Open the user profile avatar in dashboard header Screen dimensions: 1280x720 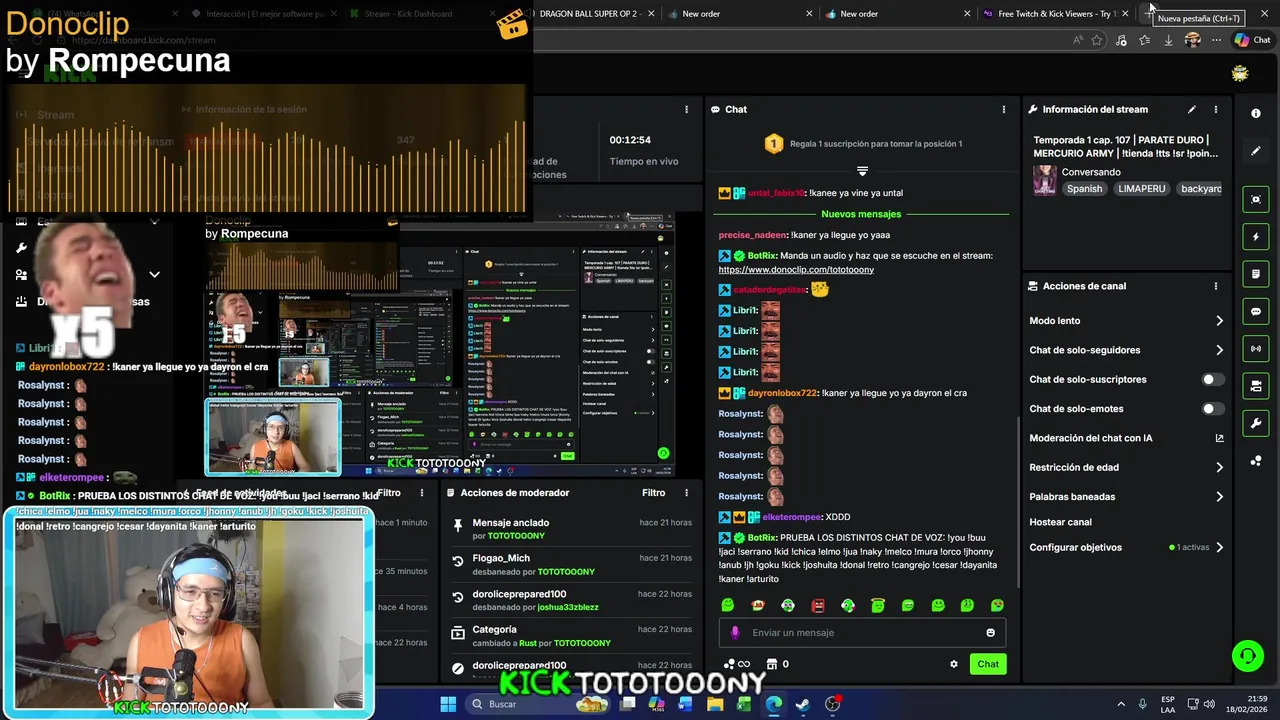(1240, 74)
